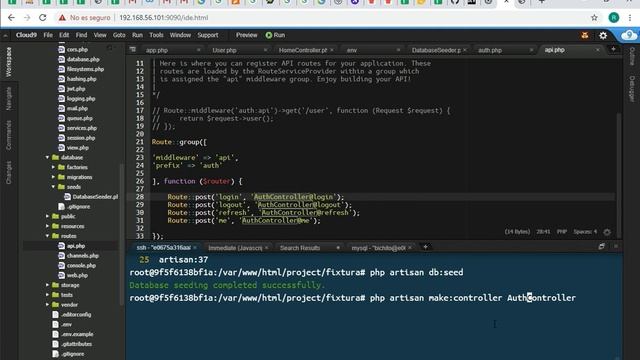Open the Navigate side panel
The width and height of the screenshot is (640, 360).
(x=8, y=98)
